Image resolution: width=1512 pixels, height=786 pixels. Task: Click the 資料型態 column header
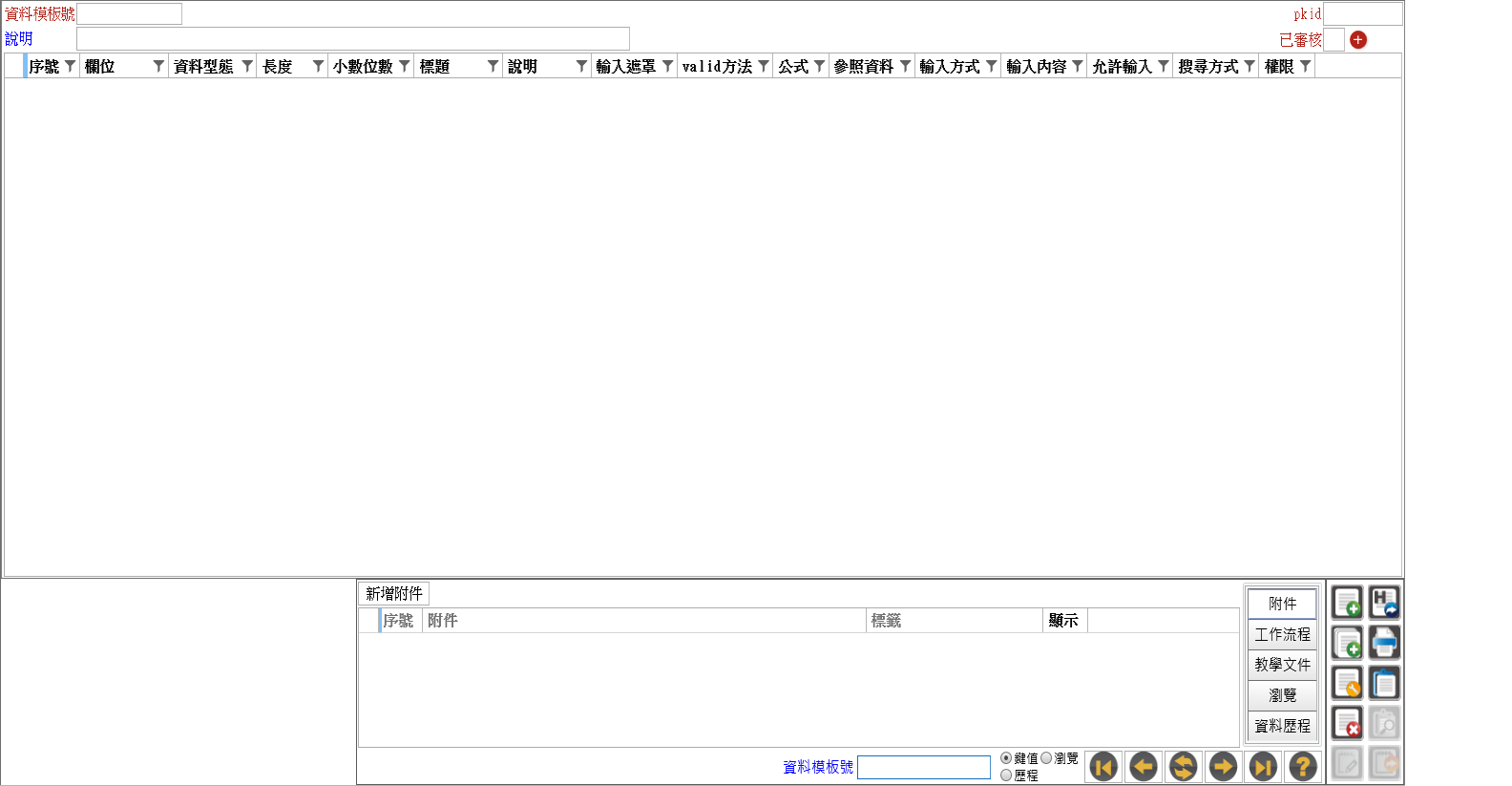click(x=203, y=66)
